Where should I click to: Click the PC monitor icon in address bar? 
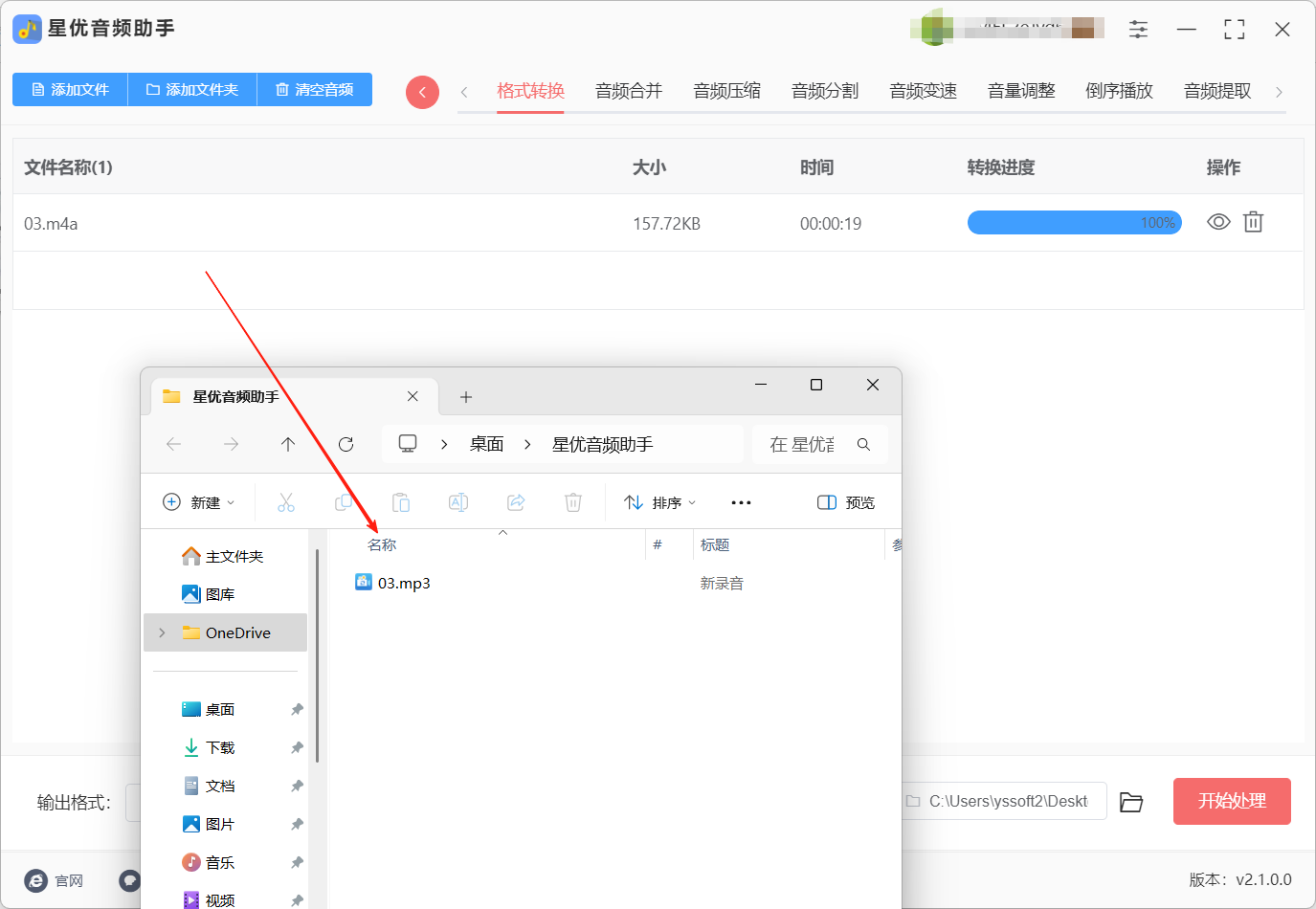point(408,444)
